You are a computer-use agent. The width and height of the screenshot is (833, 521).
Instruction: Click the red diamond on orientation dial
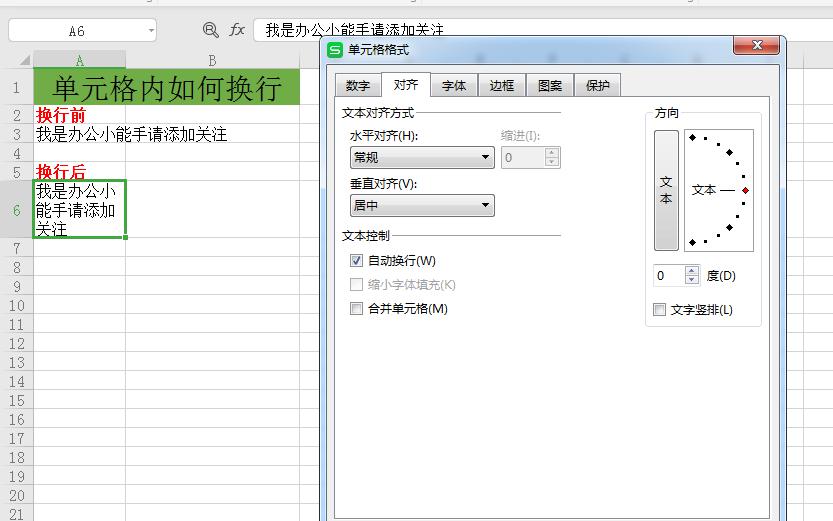(x=745, y=190)
